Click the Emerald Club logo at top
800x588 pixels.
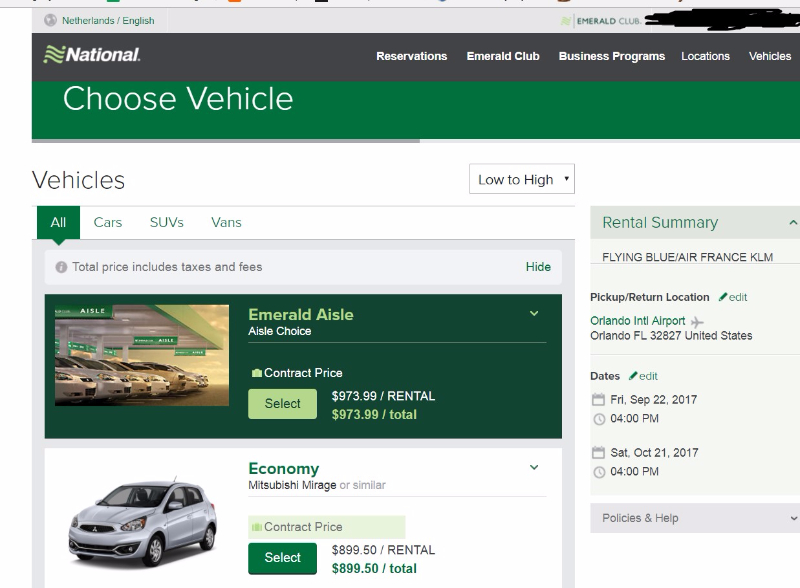click(x=601, y=21)
